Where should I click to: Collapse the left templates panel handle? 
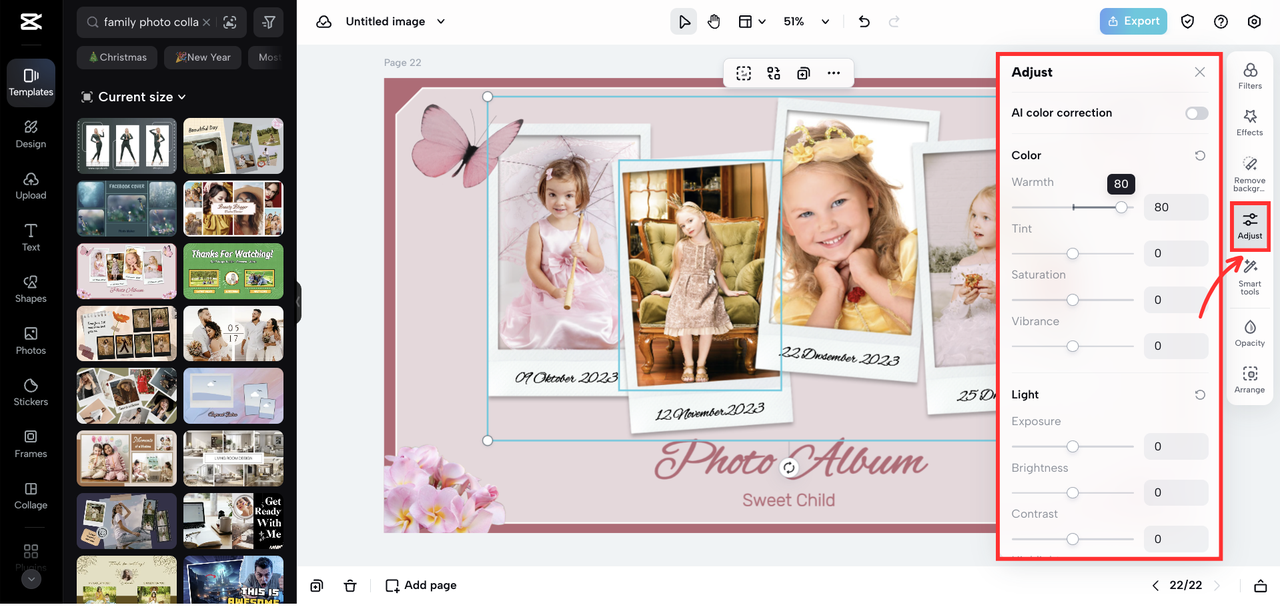298,302
